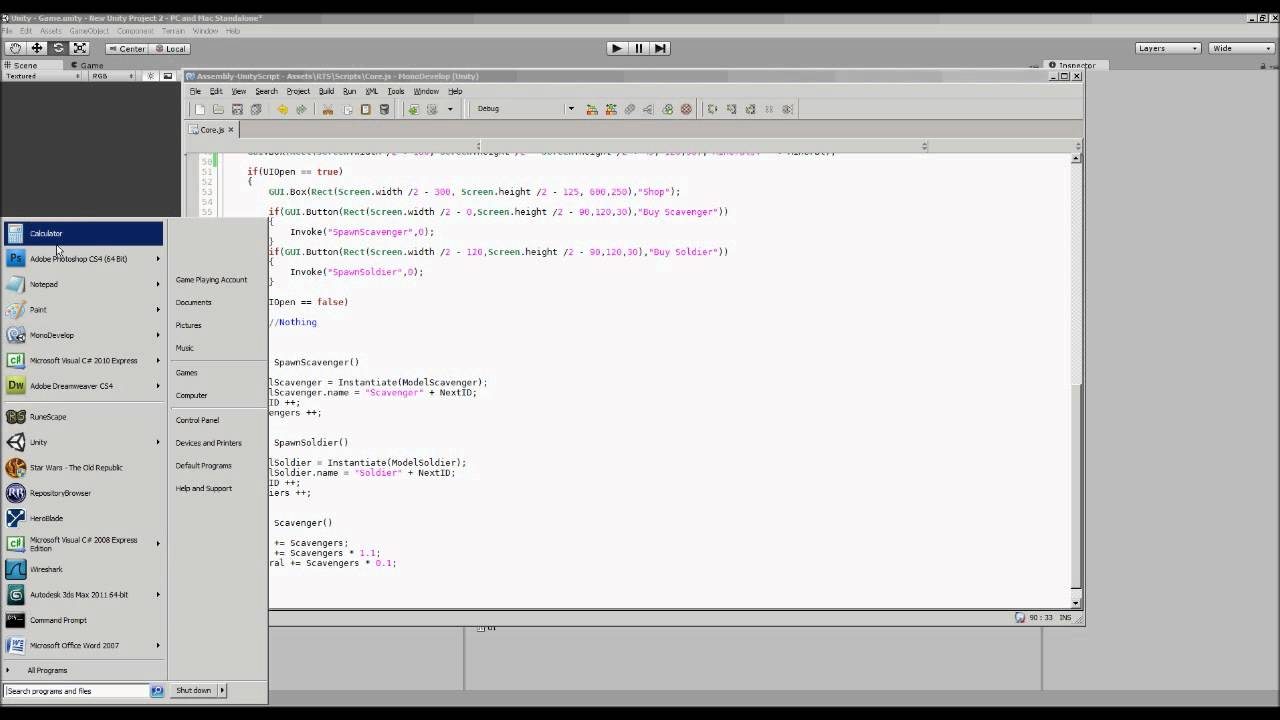Open Command Prompt from Start menu

pos(83,620)
